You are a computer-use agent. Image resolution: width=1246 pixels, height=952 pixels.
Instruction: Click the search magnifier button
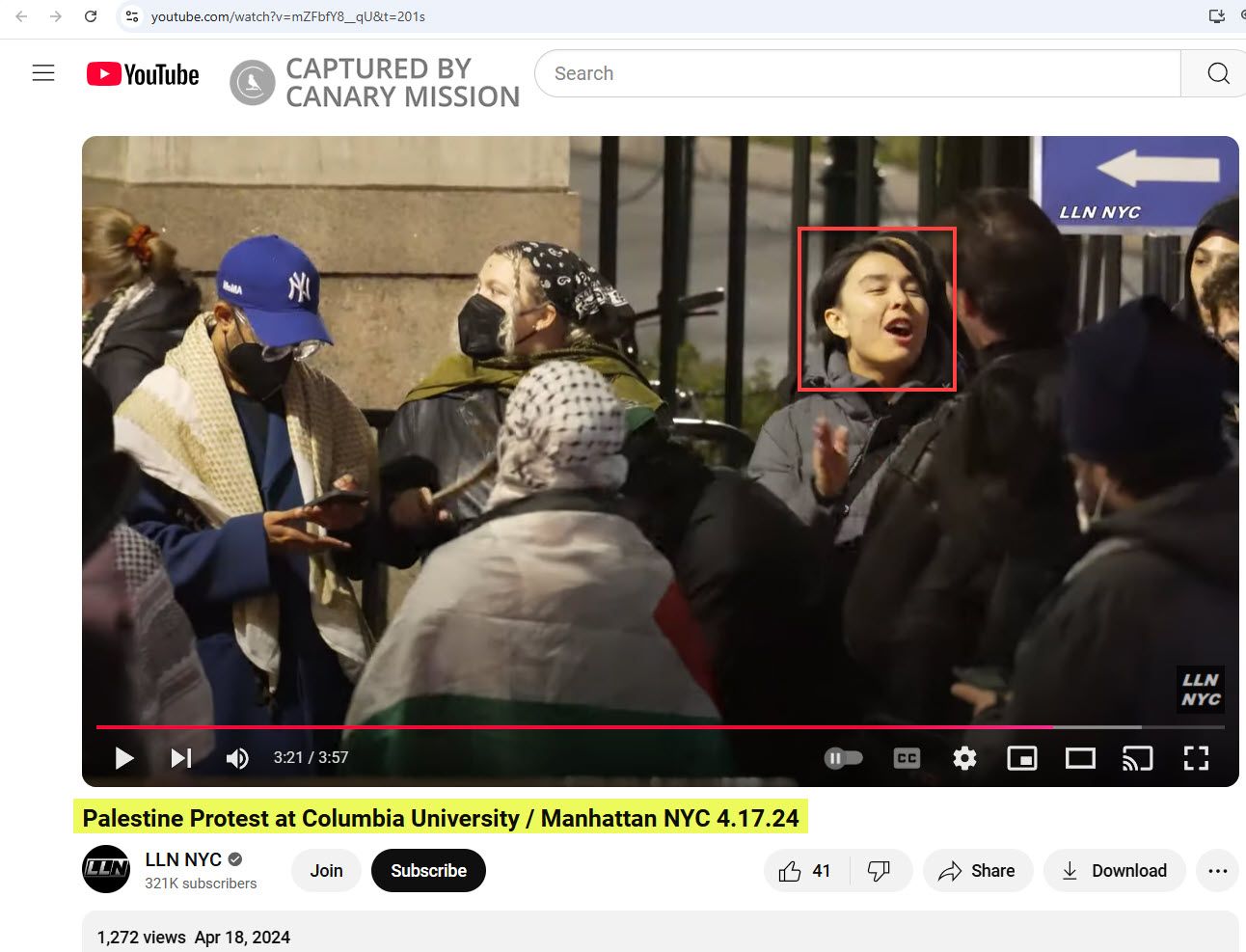1217,73
